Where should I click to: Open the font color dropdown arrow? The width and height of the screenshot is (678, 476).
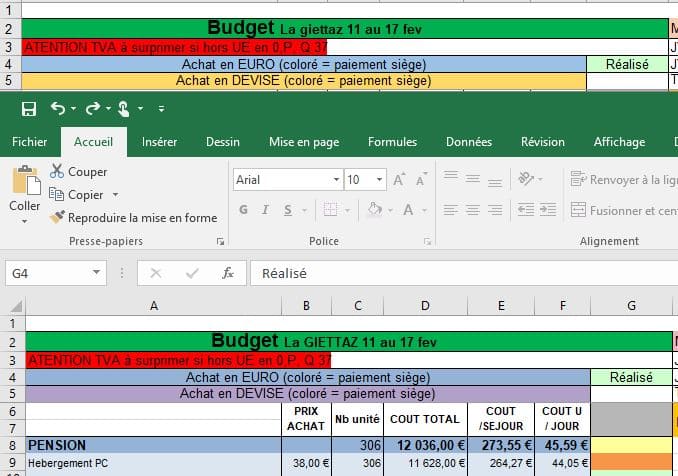click(425, 211)
